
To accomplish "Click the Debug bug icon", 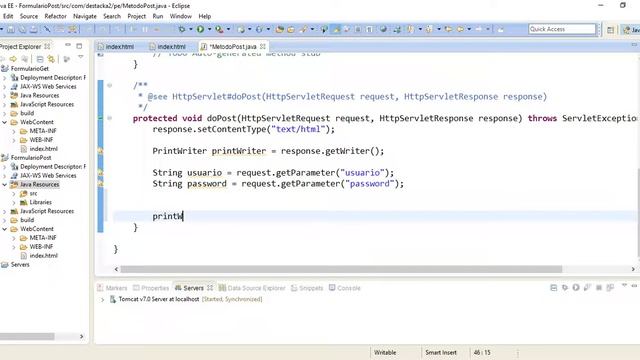I will point(181,29).
